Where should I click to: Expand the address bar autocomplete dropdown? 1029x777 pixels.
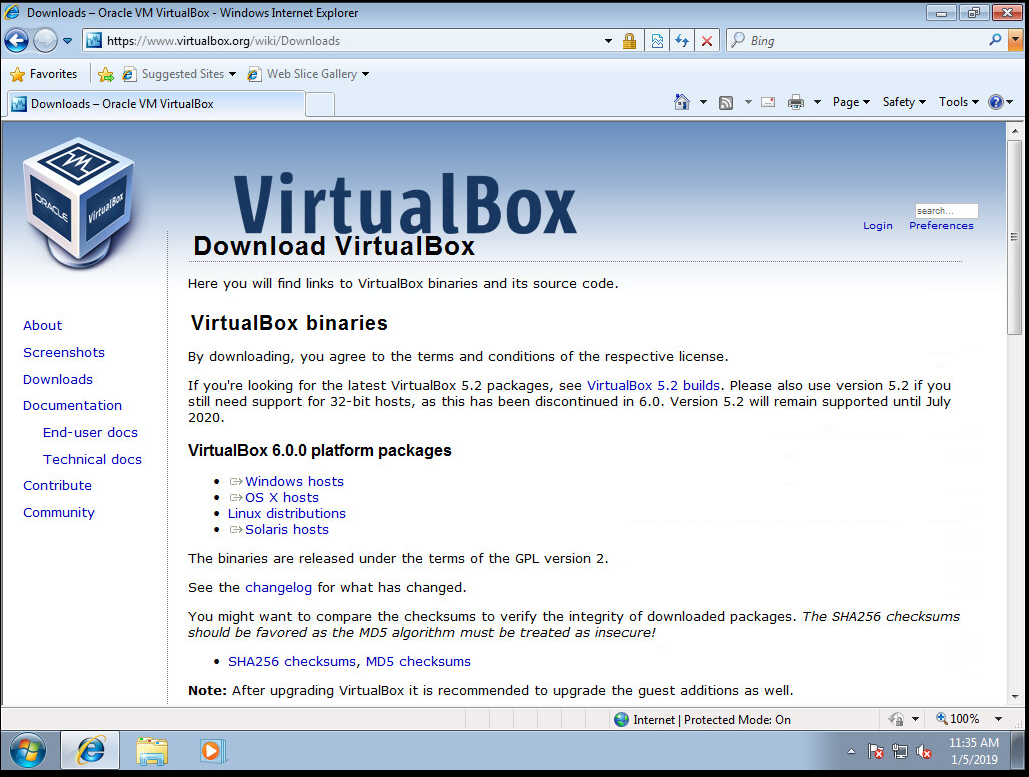point(608,41)
